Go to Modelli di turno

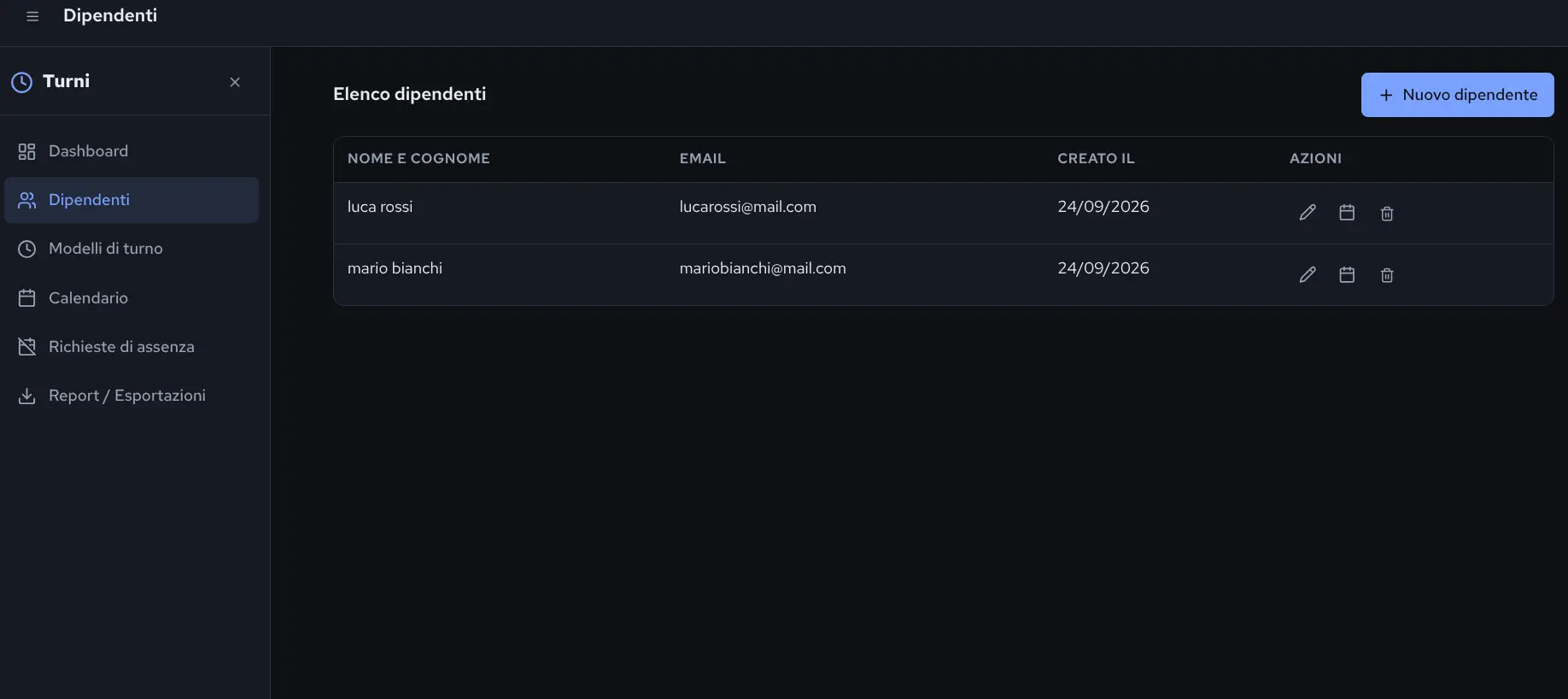132,249
